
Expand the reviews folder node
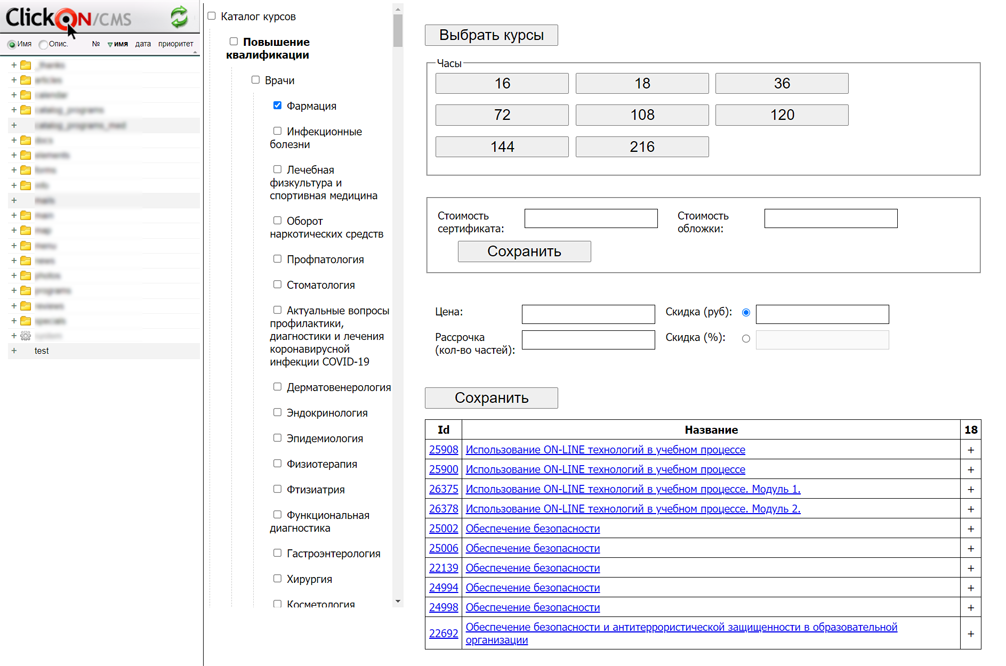point(14,306)
